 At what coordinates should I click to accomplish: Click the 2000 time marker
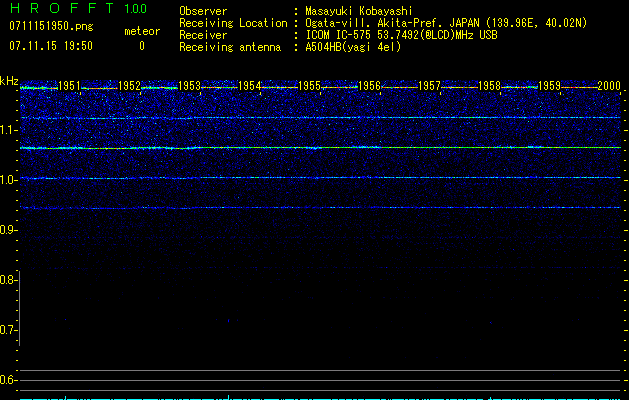click(609, 87)
